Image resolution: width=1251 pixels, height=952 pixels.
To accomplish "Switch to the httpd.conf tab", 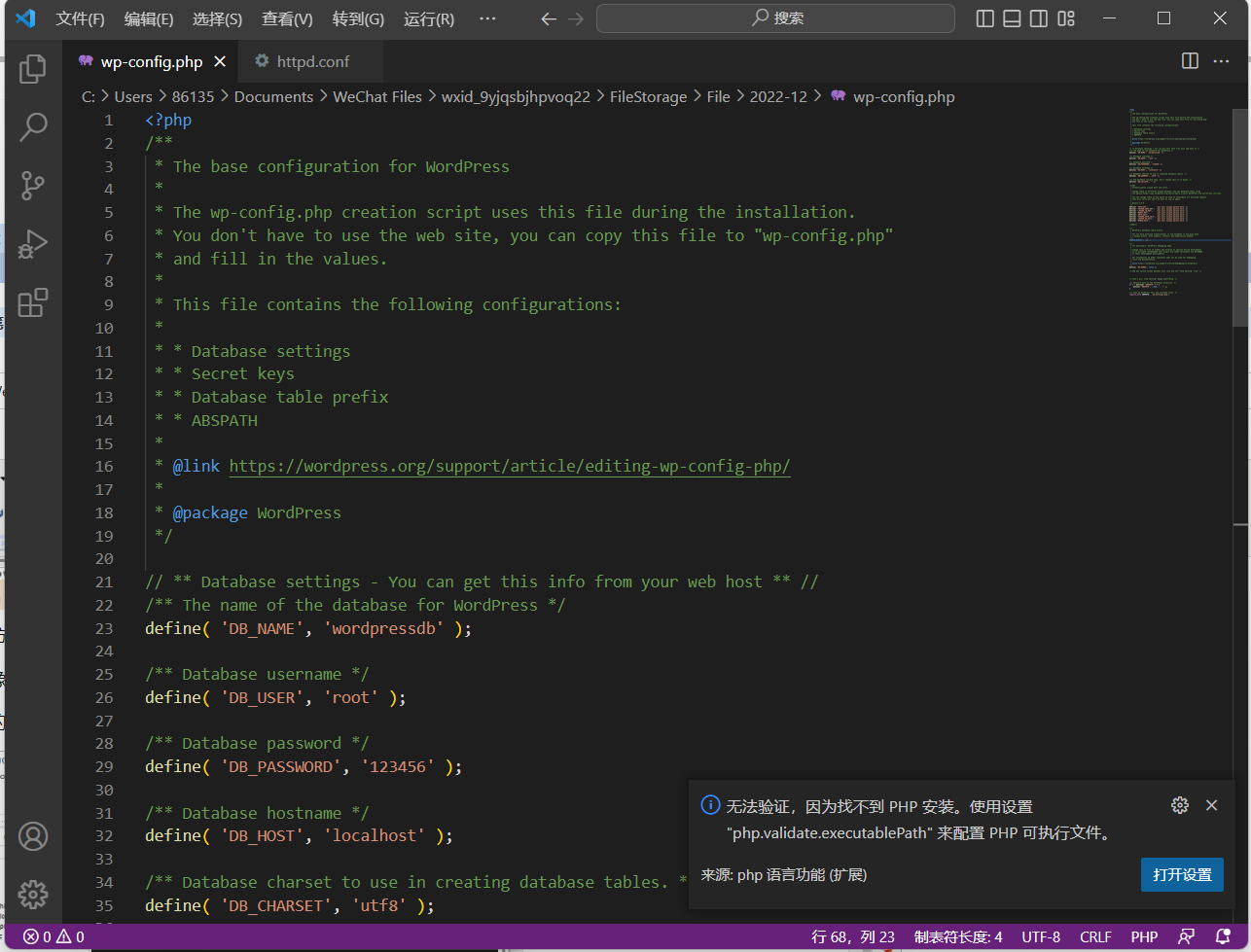I will pyautogui.click(x=312, y=61).
